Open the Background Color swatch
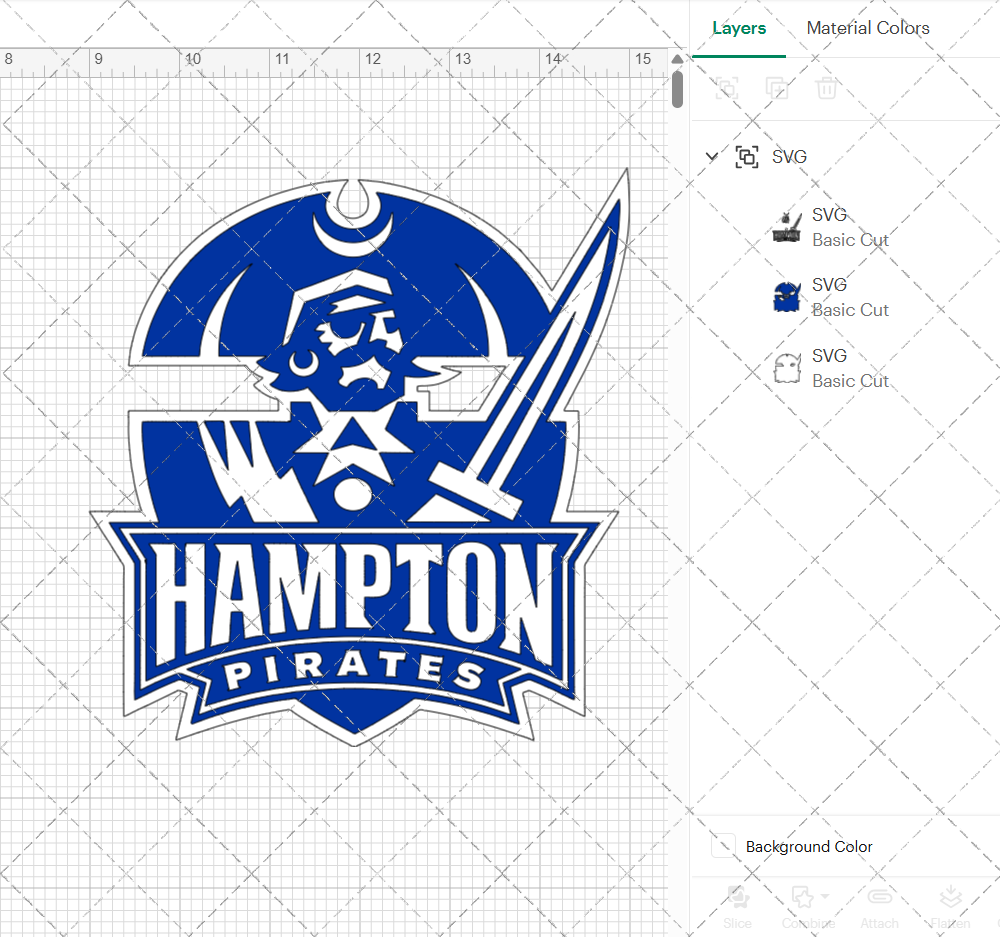Screen dimensions: 1000x937 pyautogui.click(x=723, y=846)
